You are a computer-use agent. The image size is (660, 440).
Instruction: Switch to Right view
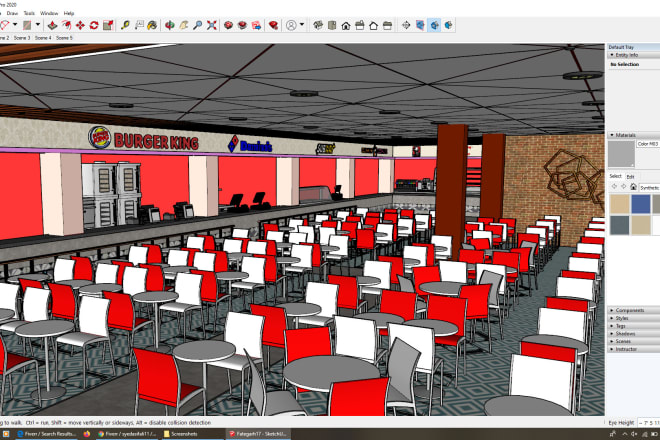[359, 25]
